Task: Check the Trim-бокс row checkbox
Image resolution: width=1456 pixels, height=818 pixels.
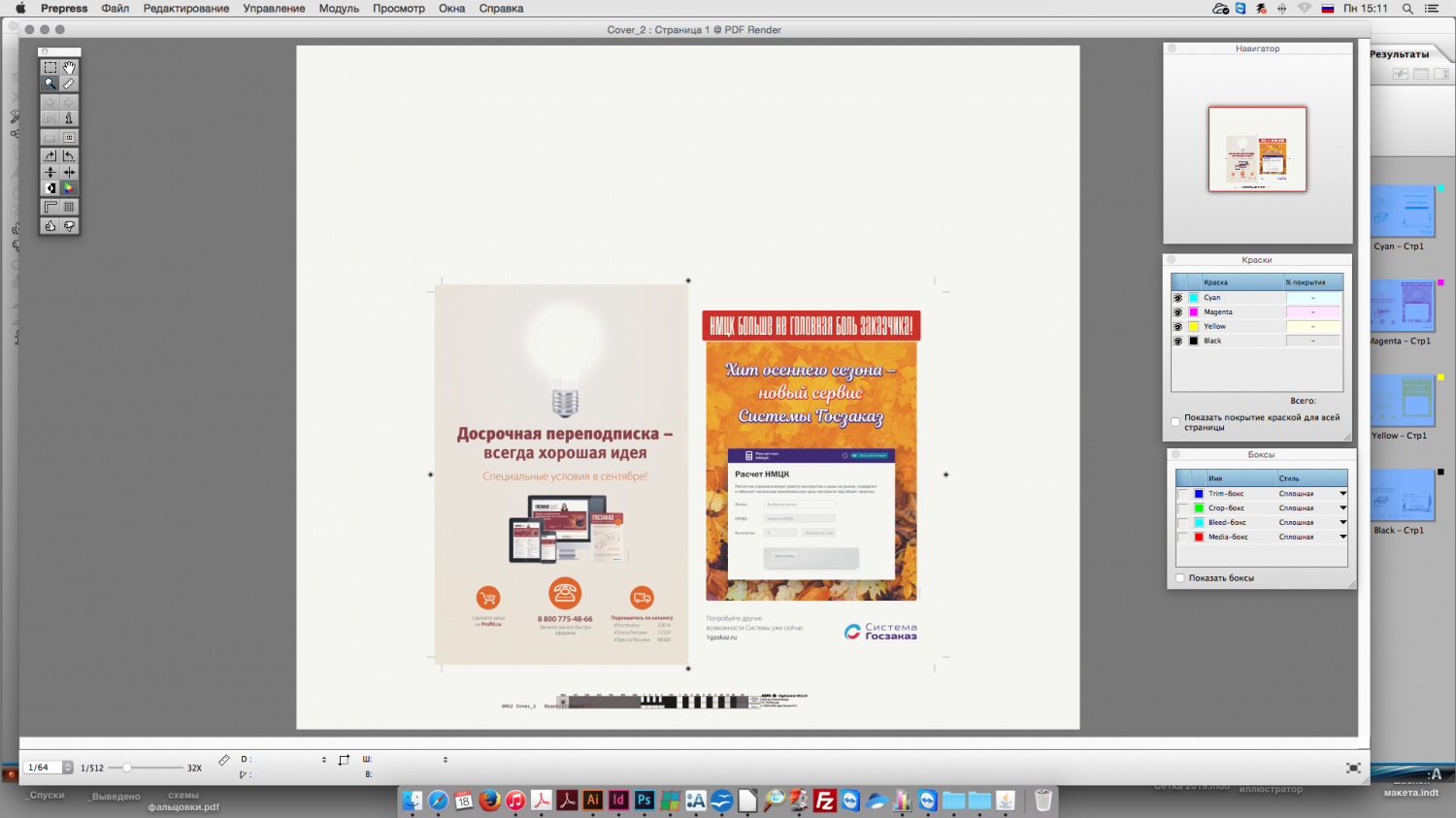Action: (1182, 494)
